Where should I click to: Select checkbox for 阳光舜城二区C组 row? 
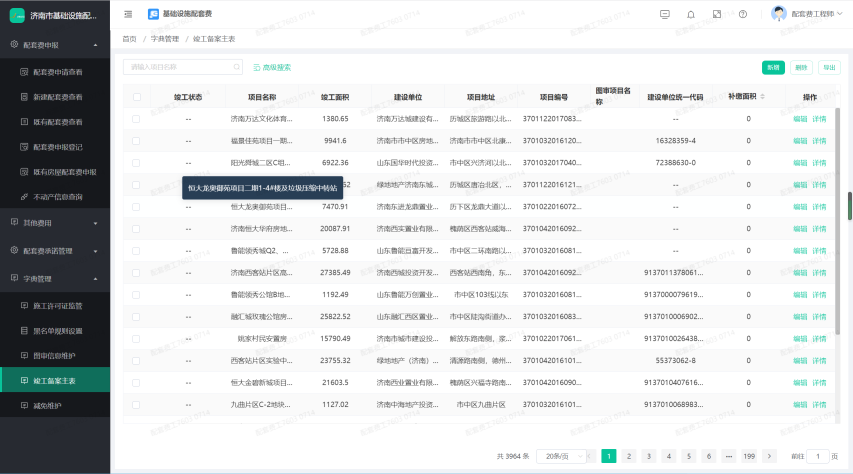(x=137, y=162)
